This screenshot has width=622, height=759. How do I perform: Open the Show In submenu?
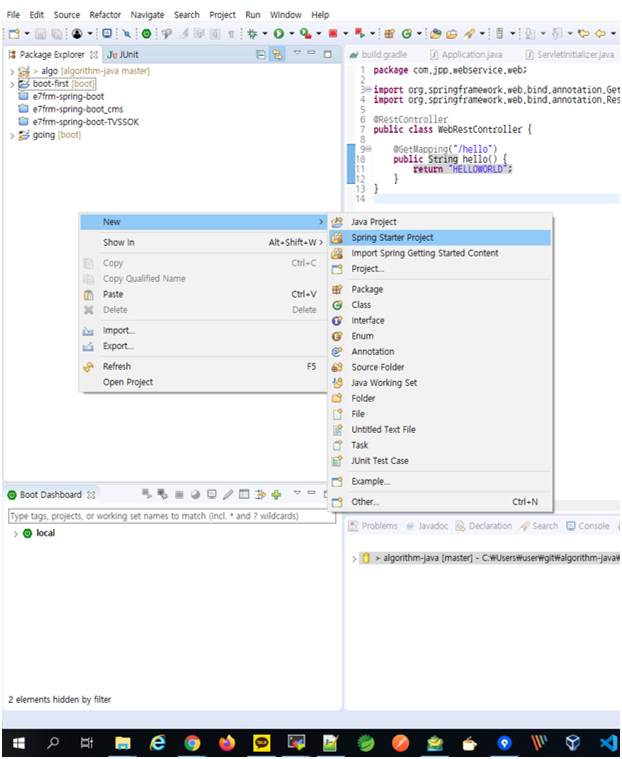[x=203, y=242]
